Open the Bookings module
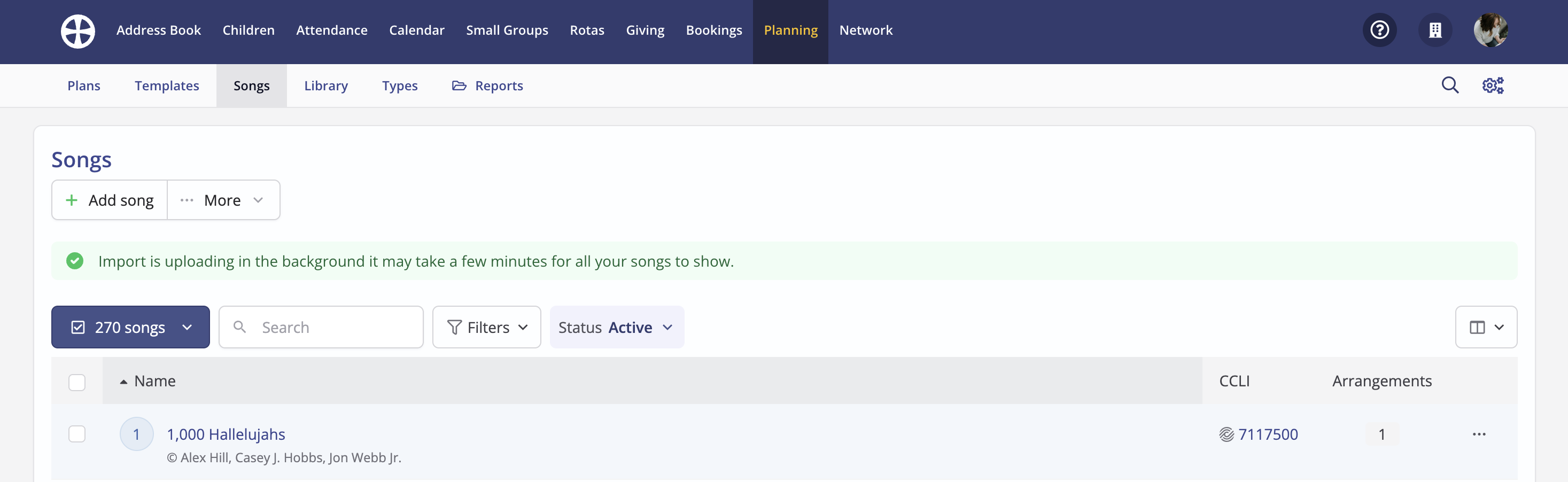This screenshot has height=482, width=1568. coord(714,30)
